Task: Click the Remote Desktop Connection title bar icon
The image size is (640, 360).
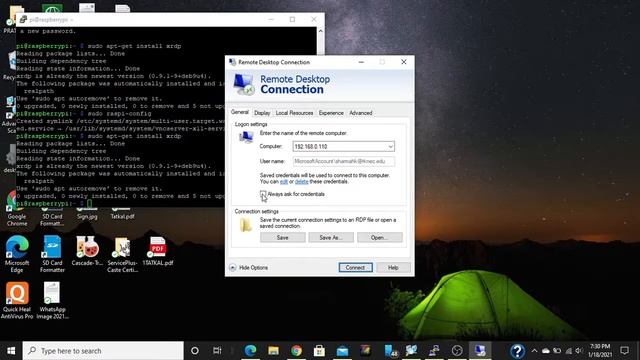Action: [x=233, y=62]
